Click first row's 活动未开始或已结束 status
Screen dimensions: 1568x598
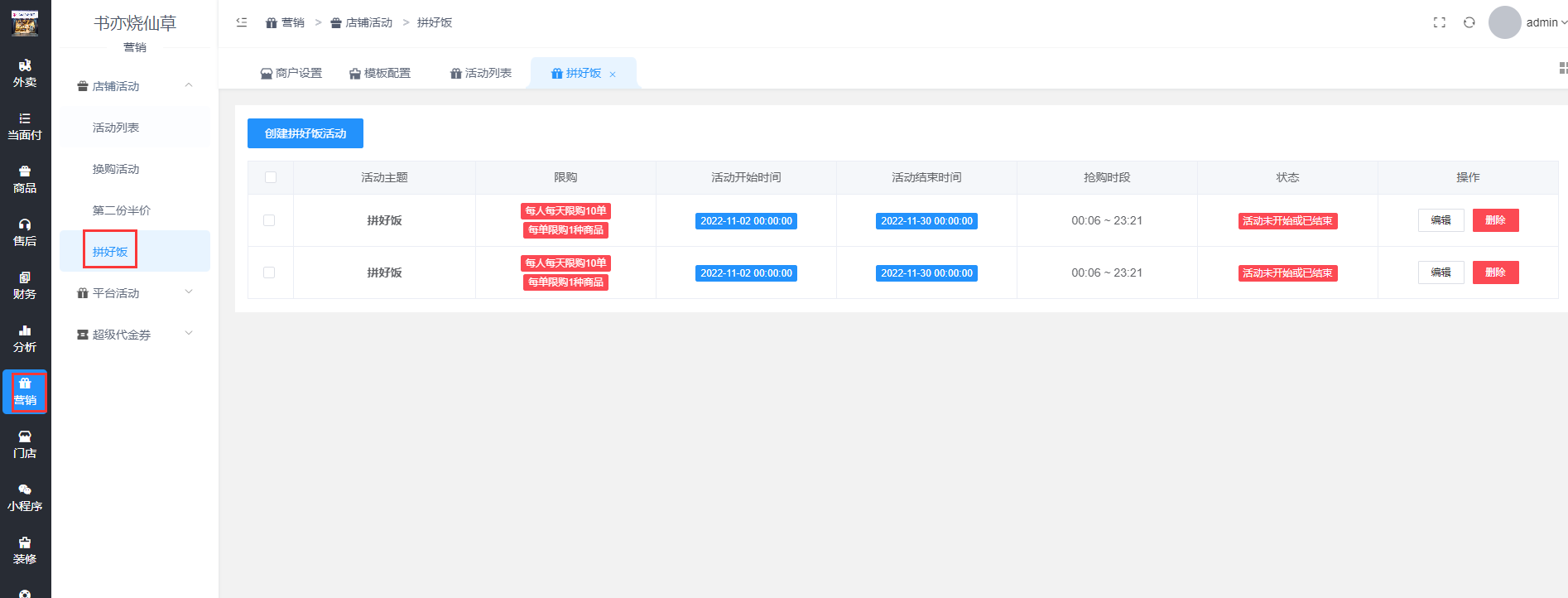(x=1287, y=221)
